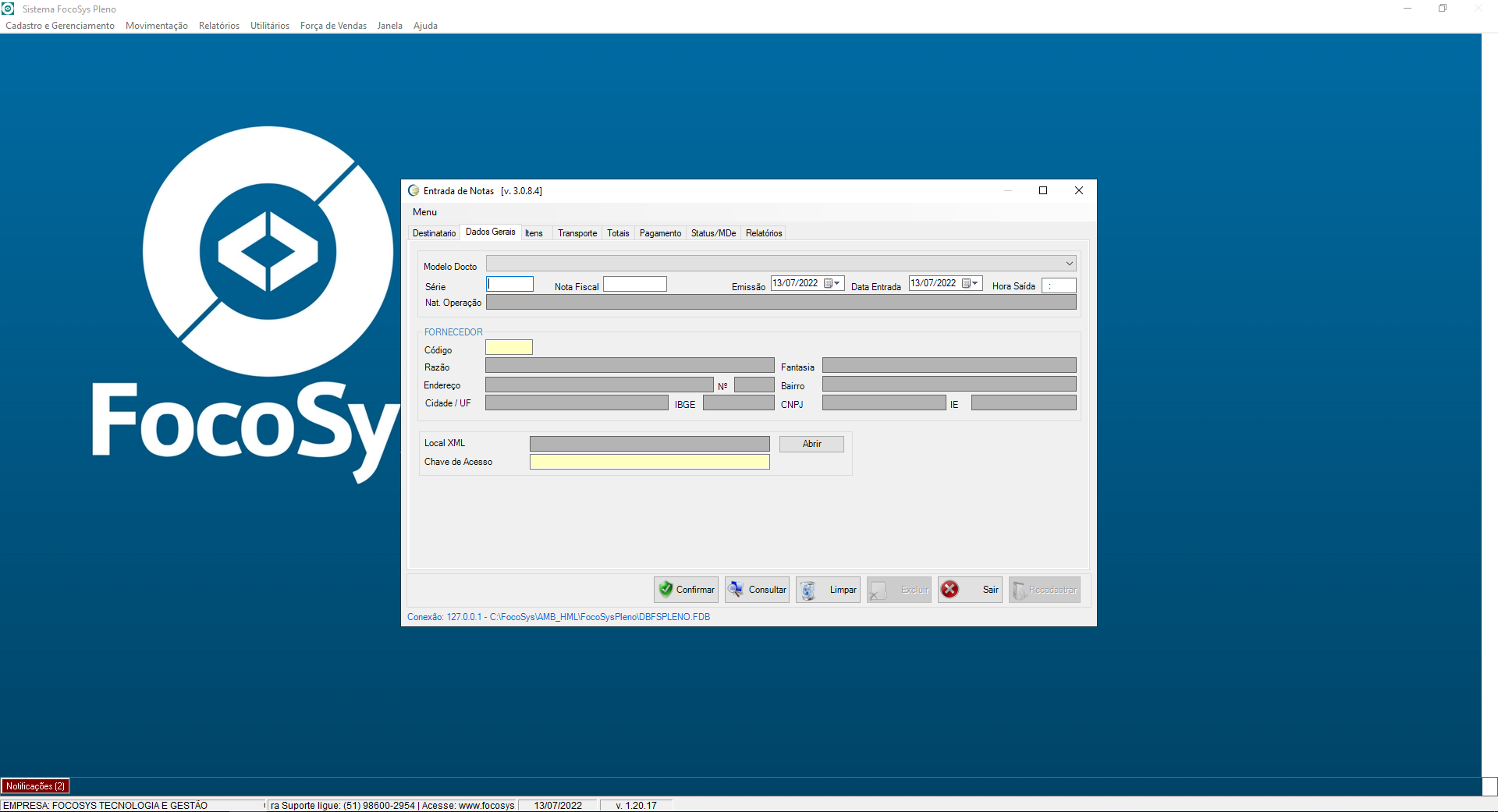Click the v. 1.20.17 version text
The height and width of the screenshot is (812, 1498).
[x=636, y=806]
